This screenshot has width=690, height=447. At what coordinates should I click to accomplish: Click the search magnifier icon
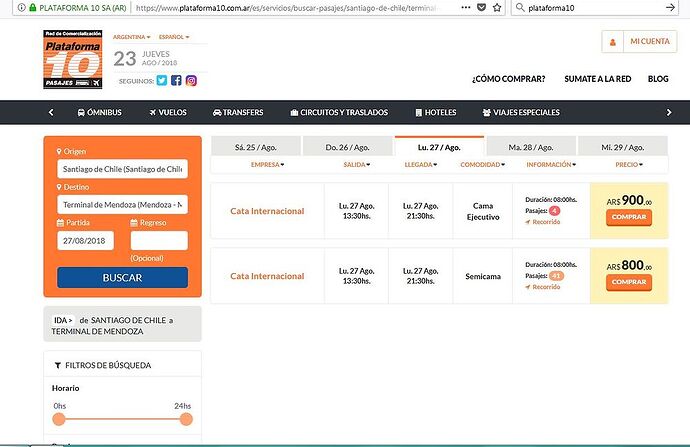pos(520,7)
